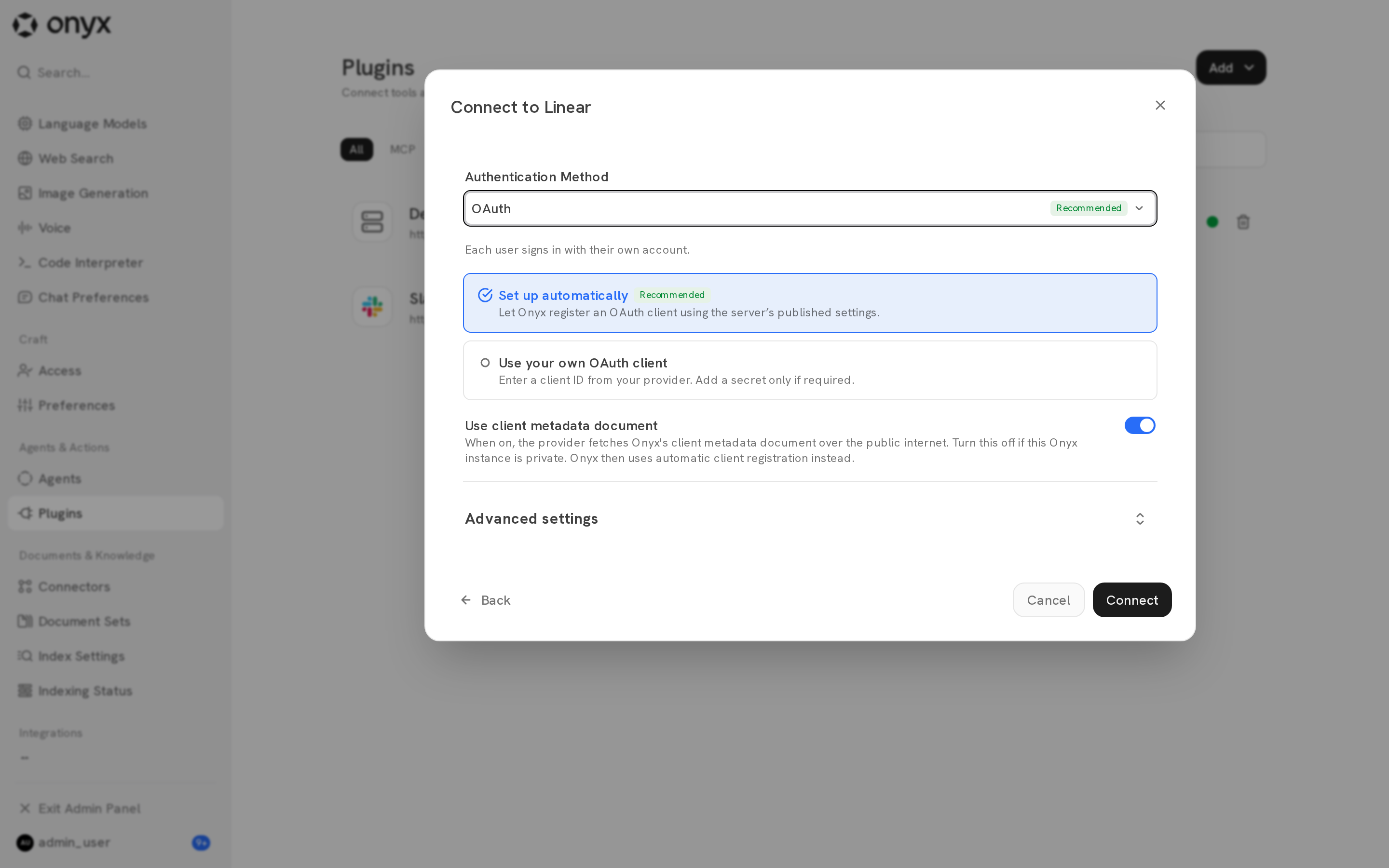This screenshot has height=868, width=1389.
Task: Open the Authentication Method dropdown
Action: pyautogui.click(x=810, y=208)
